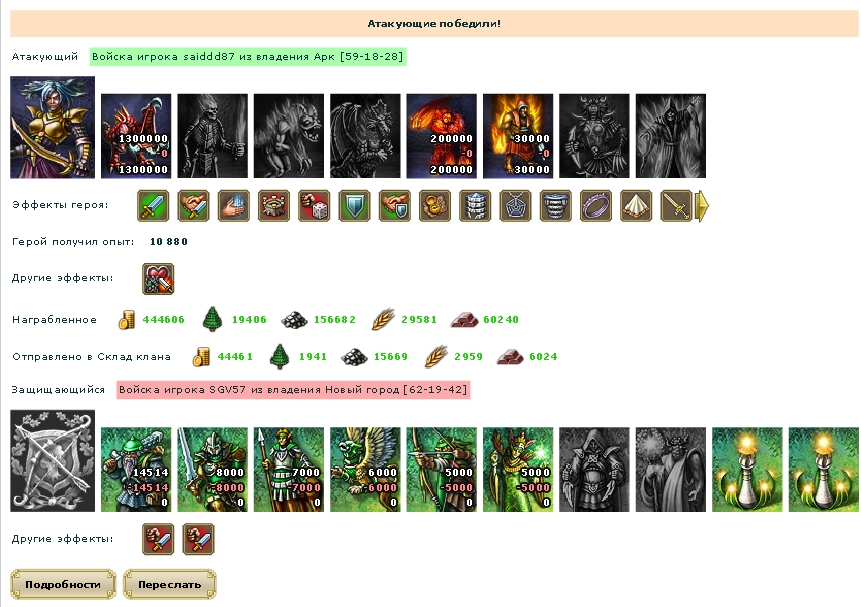Select the fortress tower effect icon
This screenshot has width=861, height=607.
coord(274,206)
